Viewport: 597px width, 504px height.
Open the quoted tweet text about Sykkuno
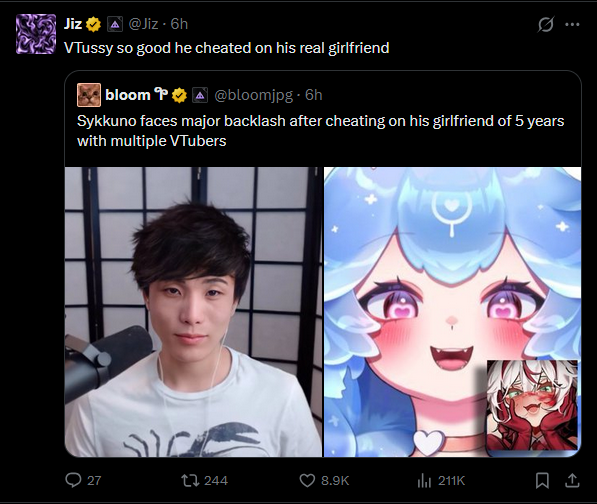click(321, 131)
